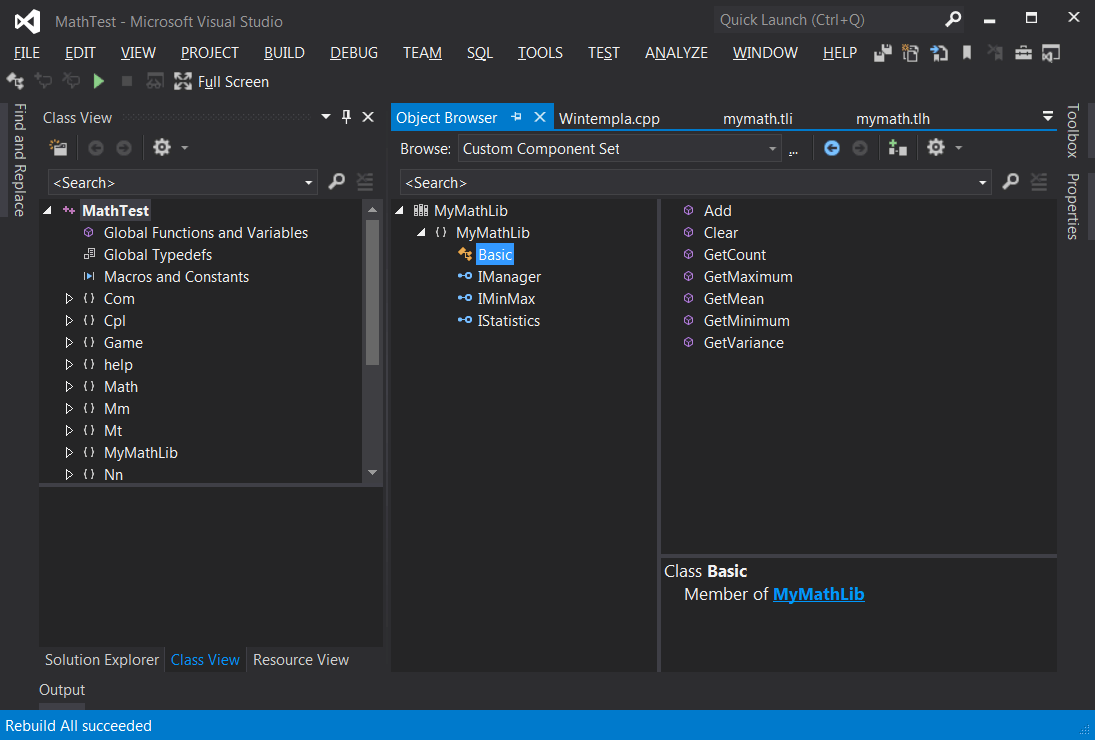This screenshot has width=1095, height=740.
Task: Switch to the mymath.tlh tab
Action: (892, 119)
